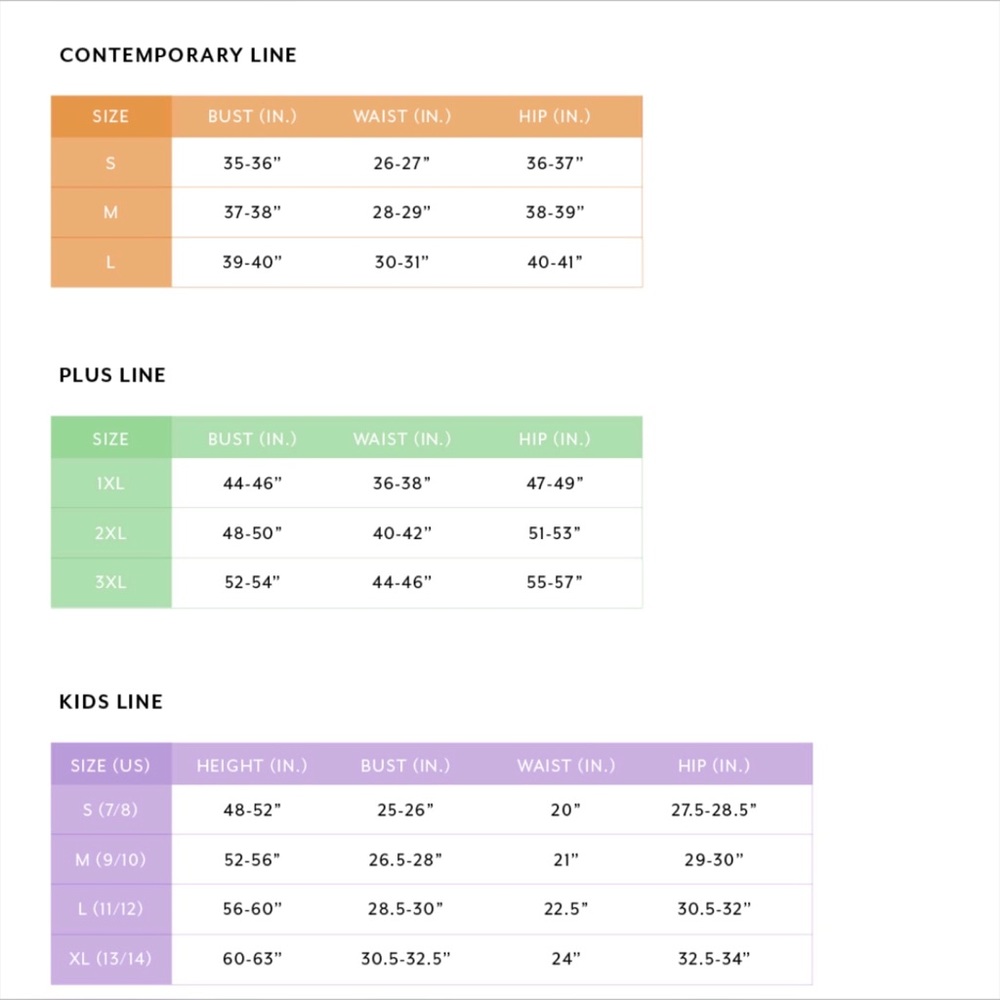Viewport: 1000px width, 1000px height.
Task: Click the M (9/10) kids size label
Action: coord(110,859)
